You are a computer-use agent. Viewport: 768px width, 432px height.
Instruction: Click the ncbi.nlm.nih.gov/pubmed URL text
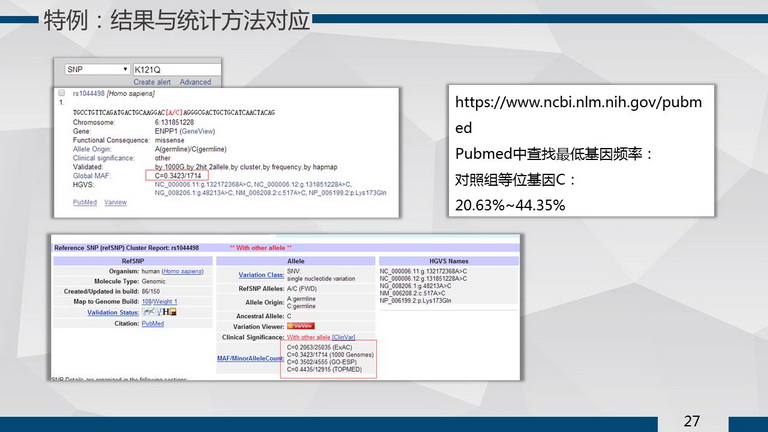click(x=578, y=115)
